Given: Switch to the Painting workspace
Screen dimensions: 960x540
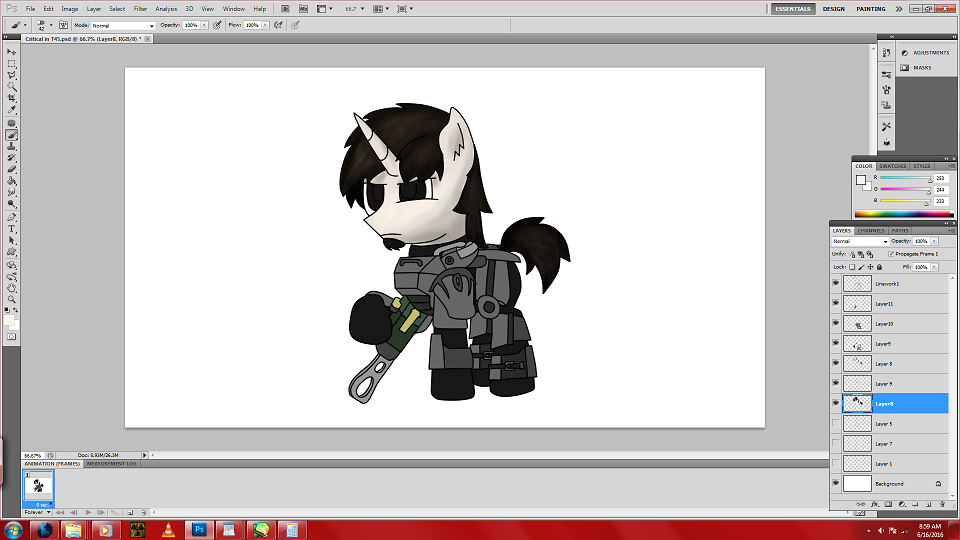Looking at the screenshot, I should pos(871,9).
